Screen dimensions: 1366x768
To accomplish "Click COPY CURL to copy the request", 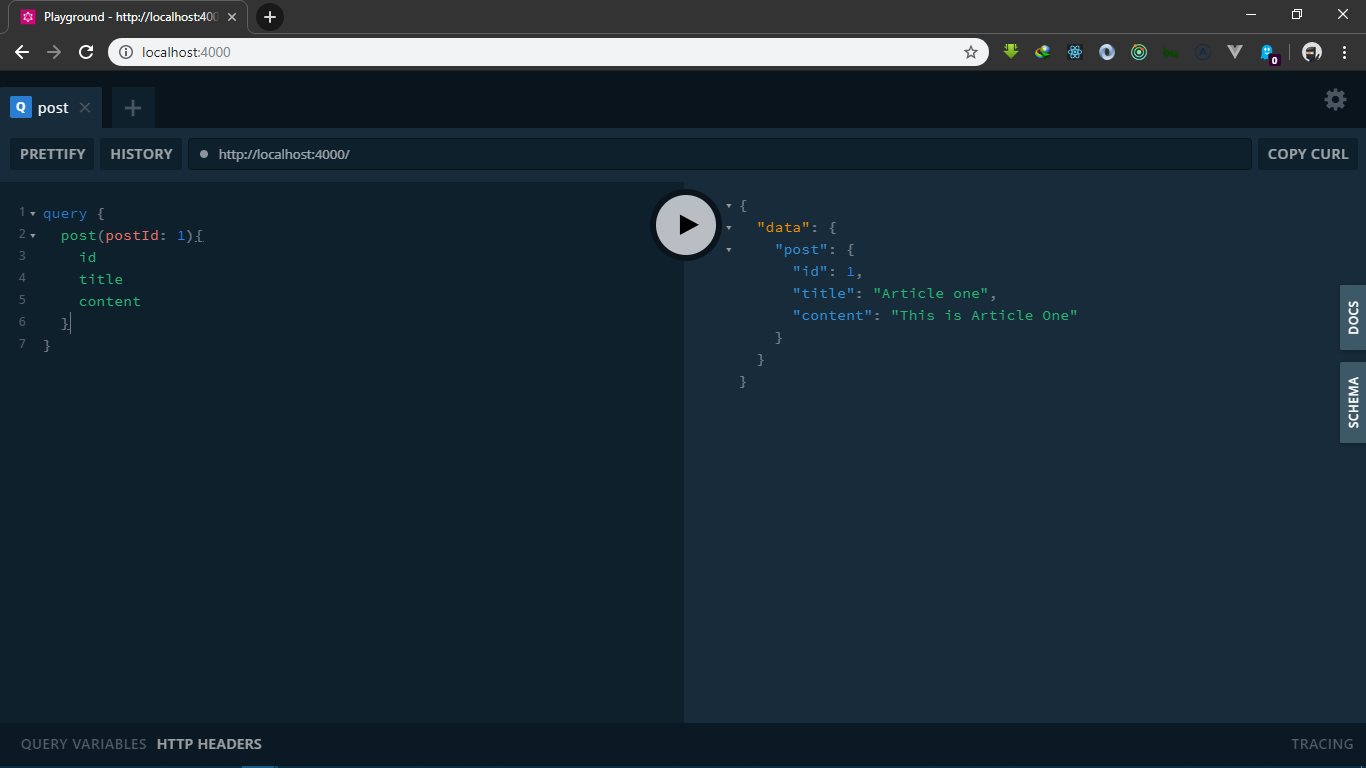I will tap(1308, 154).
